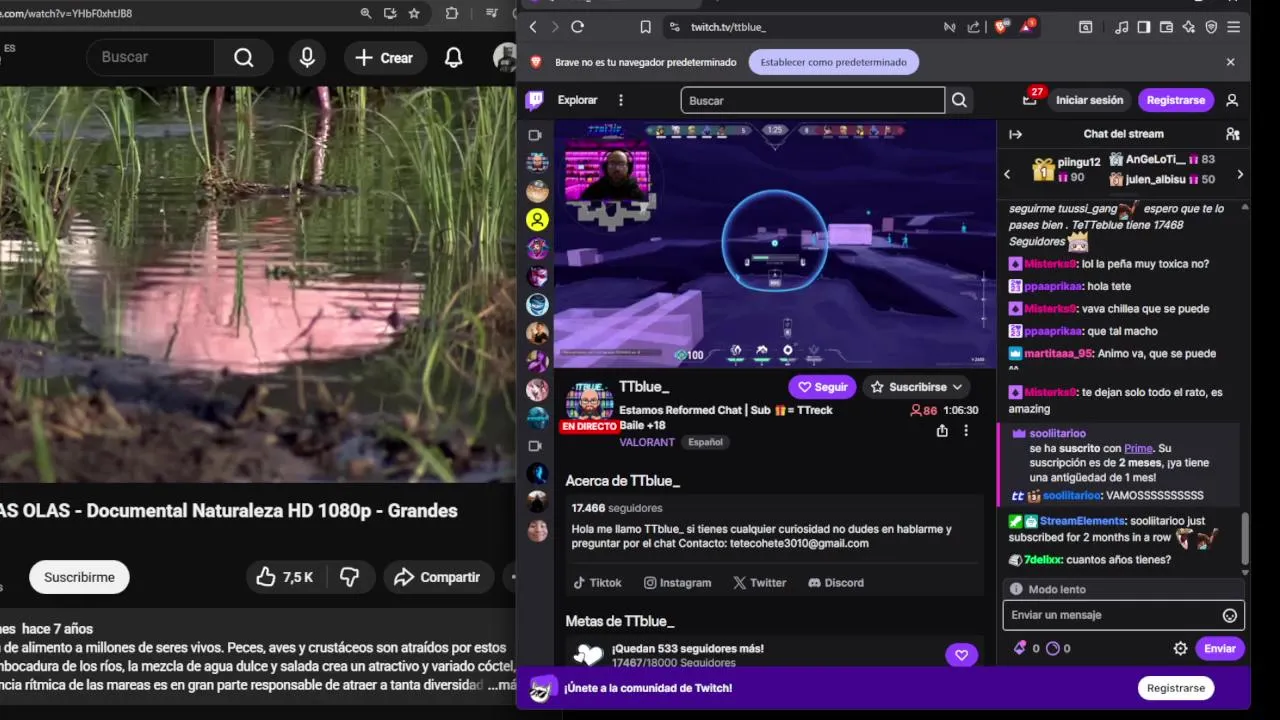Open extensions puzzle icon in left browser

[x=452, y=13]
